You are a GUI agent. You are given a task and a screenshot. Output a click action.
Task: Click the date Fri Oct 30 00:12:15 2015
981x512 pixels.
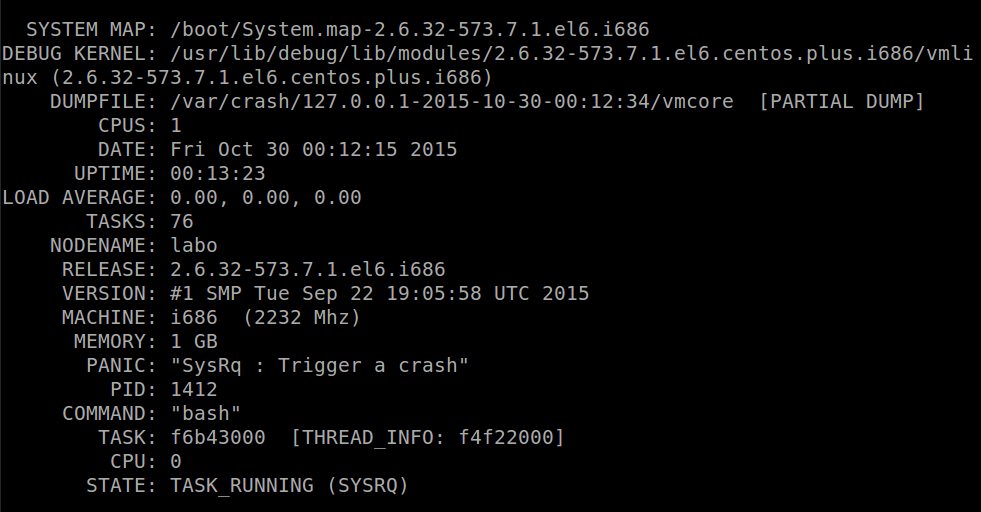[x=314, y=149]
